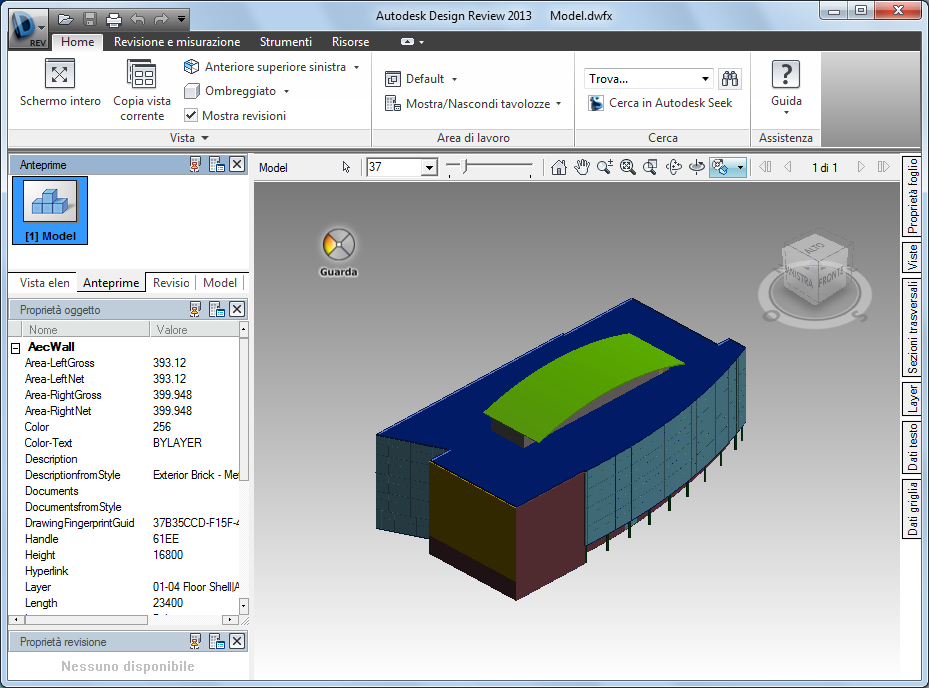This screenshot has width=929, height=688.
Task: Open the Viste side tab
Action: point(913,257)
